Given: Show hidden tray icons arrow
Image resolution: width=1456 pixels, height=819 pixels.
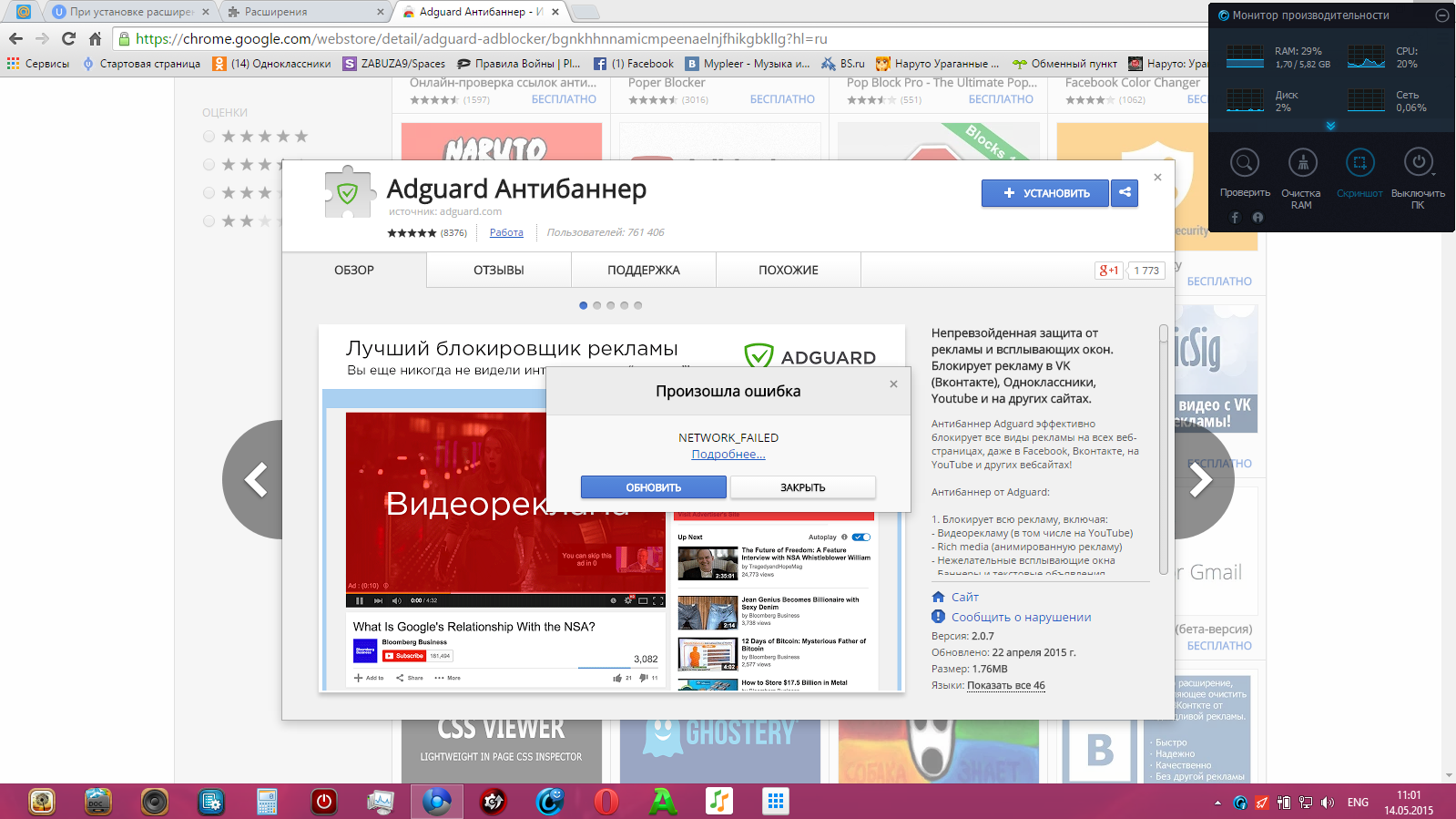Looking at the screenshot, I should coord(1217,803).
